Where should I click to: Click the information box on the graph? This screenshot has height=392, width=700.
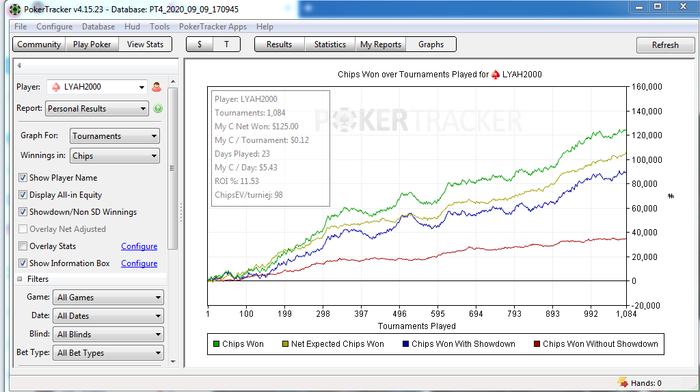click(x=271, y=148)
